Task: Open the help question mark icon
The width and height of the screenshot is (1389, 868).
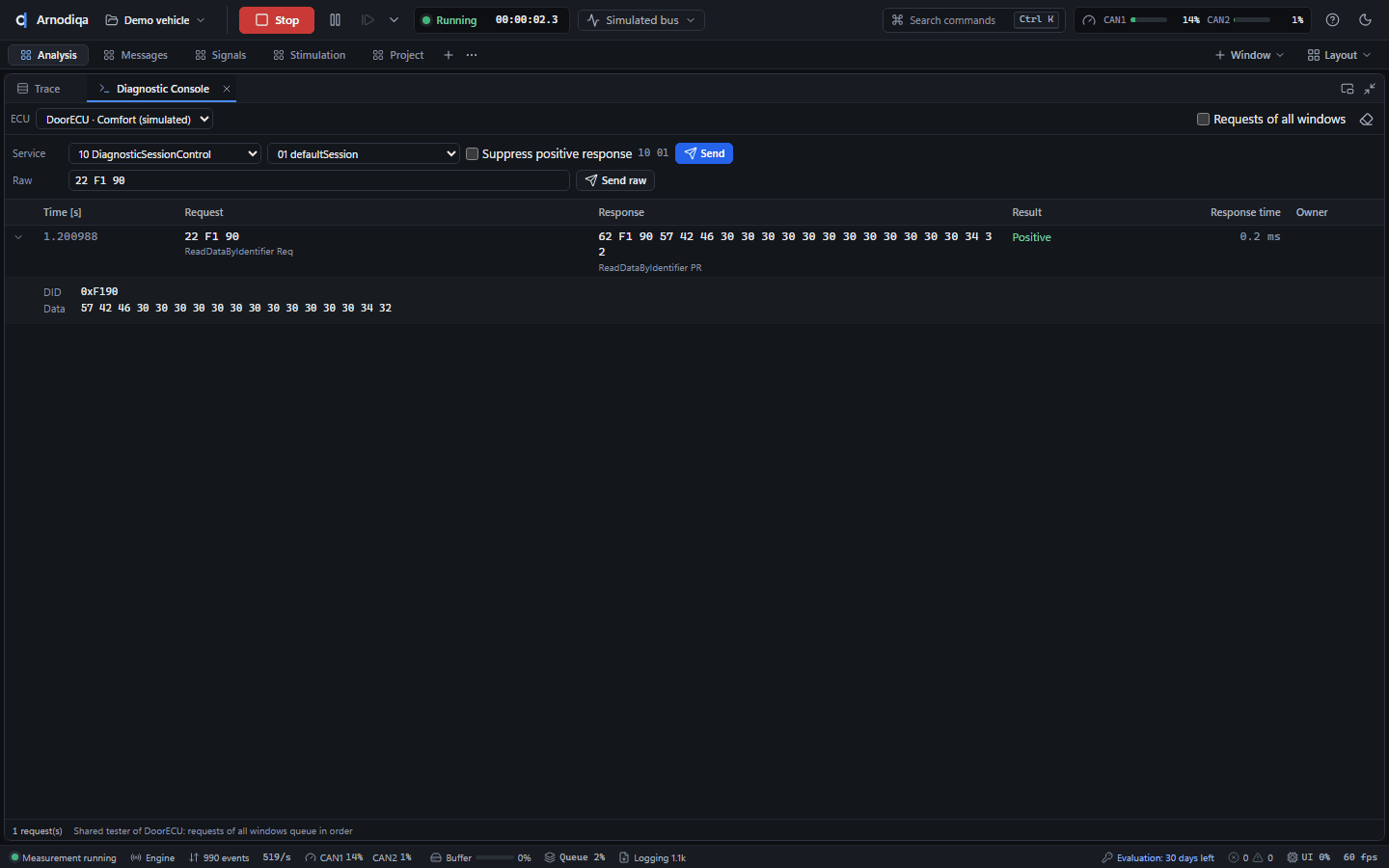Action: (x=1332, y=20)
